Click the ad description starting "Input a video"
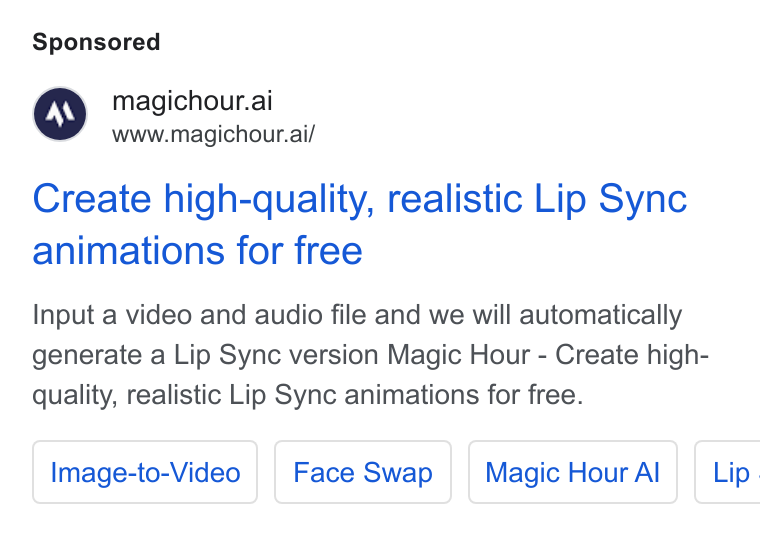 (371, 355)
